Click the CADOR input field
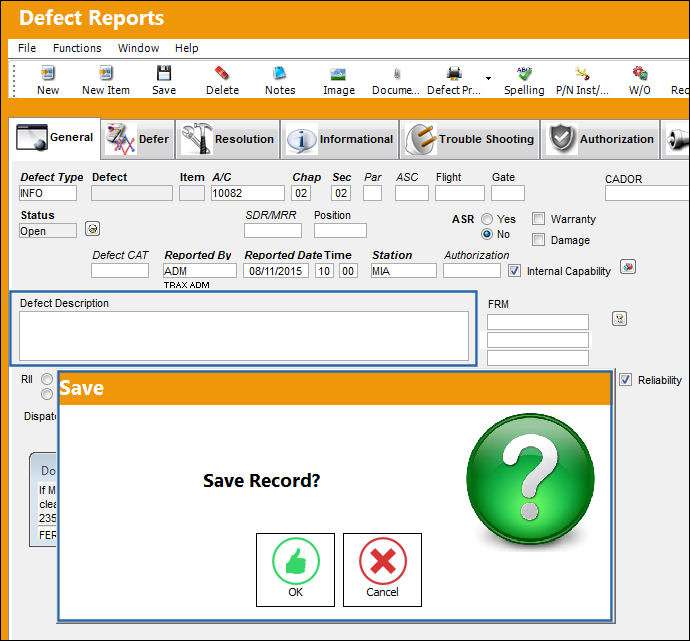 click(x=647, y=193)
